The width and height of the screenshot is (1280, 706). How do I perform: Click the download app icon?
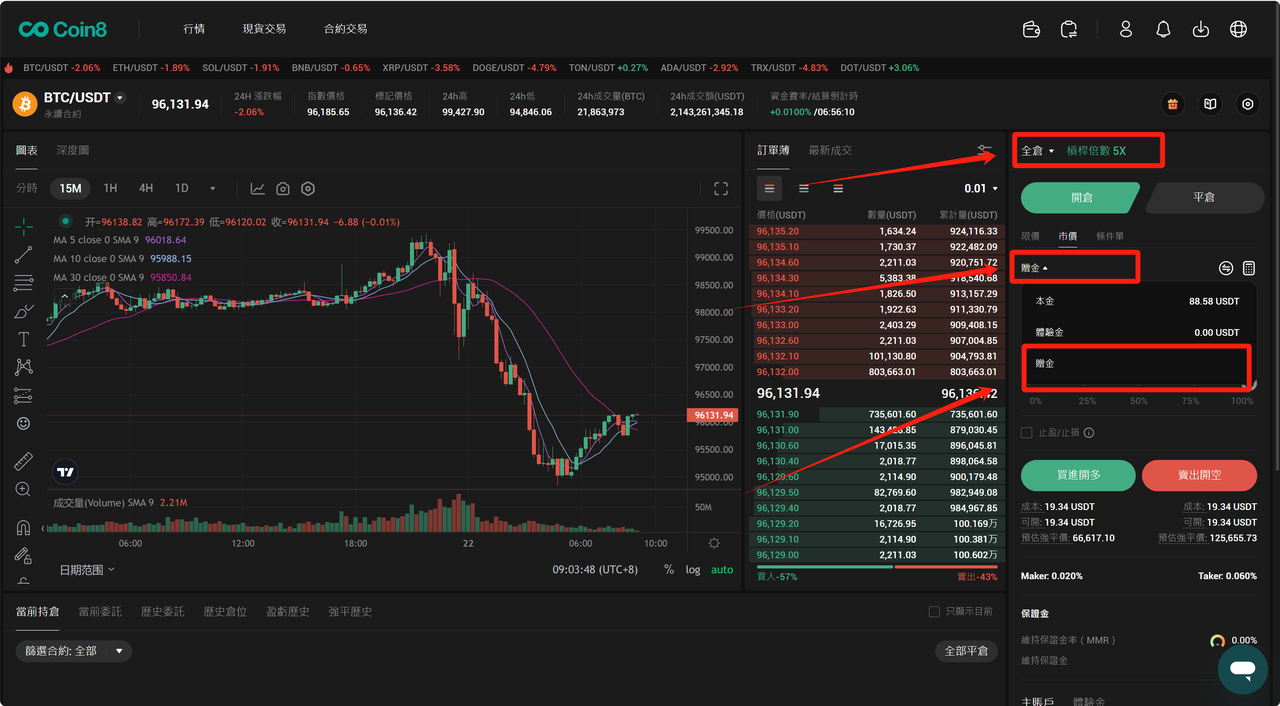1201,29
